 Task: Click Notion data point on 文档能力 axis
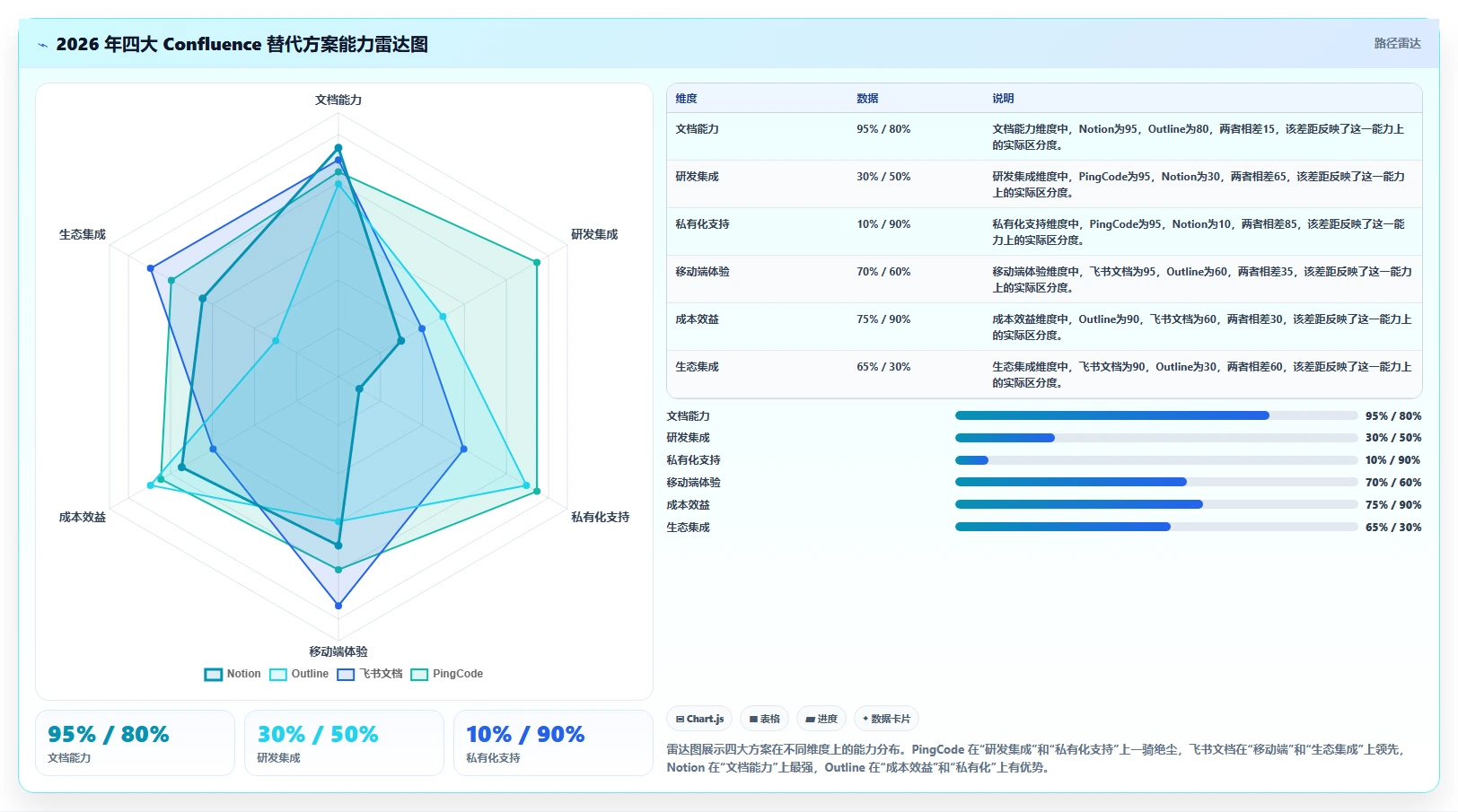pos(338,148)
